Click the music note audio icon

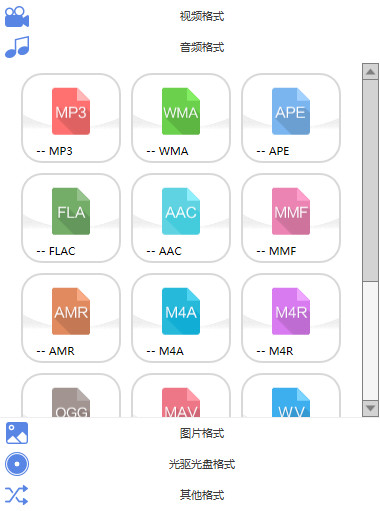point(17,47)
